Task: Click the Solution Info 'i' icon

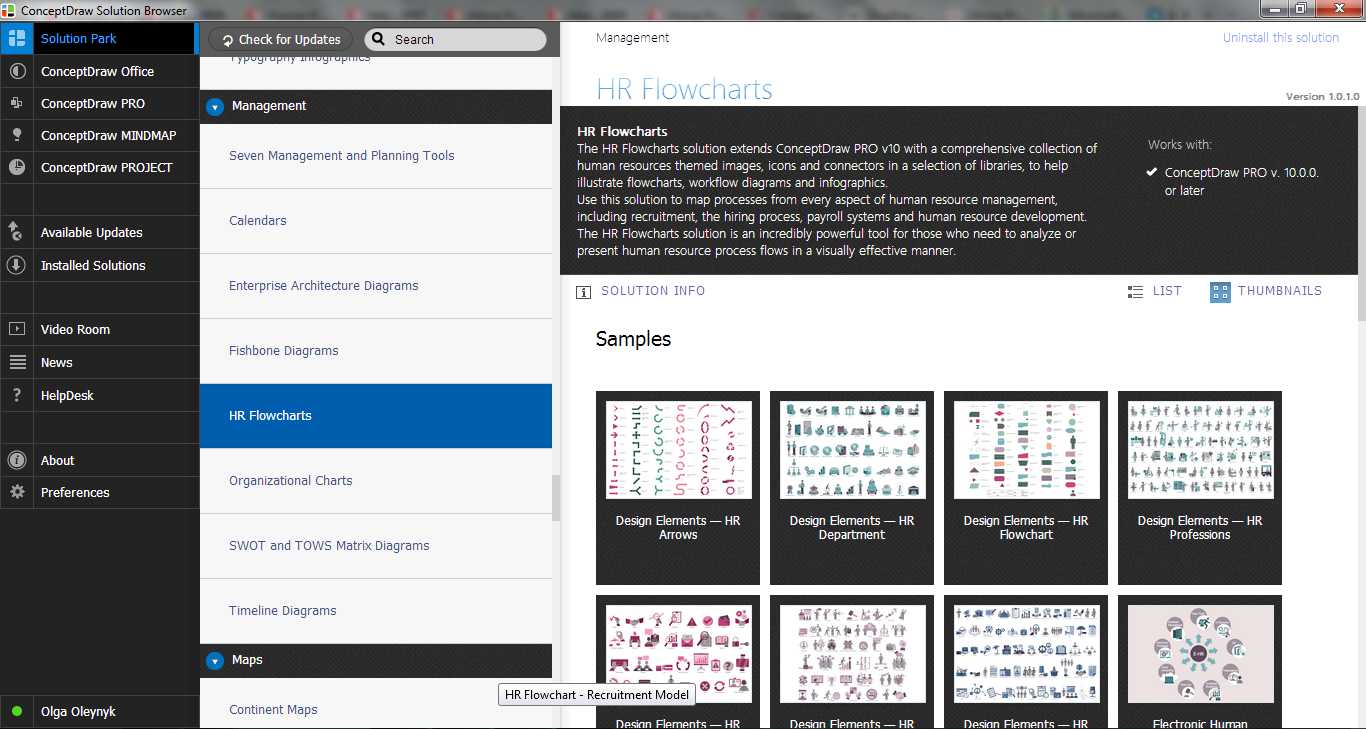Action: click(x=583, y=292)
